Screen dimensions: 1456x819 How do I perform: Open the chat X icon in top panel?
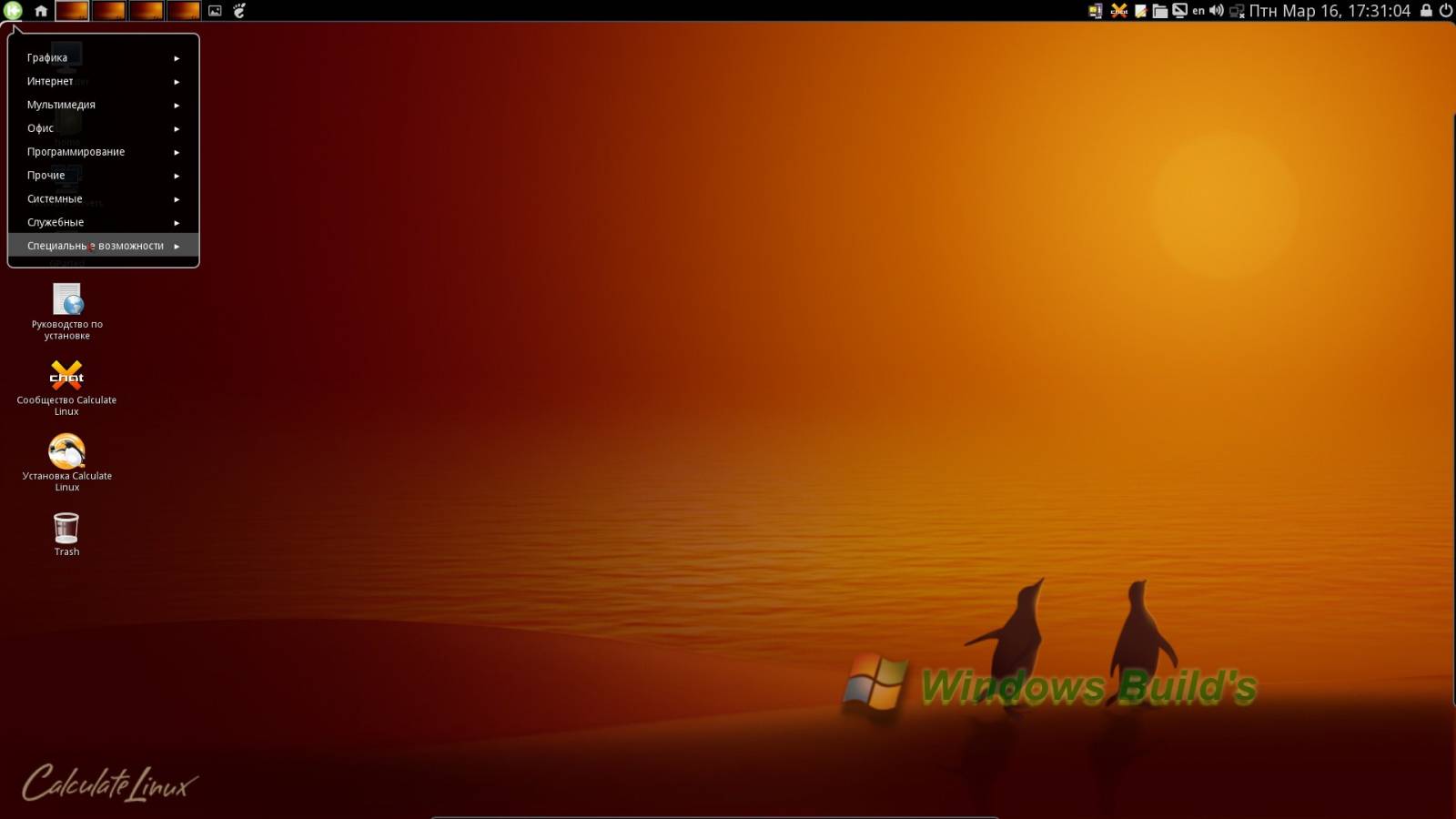(x=1119, y=11)
